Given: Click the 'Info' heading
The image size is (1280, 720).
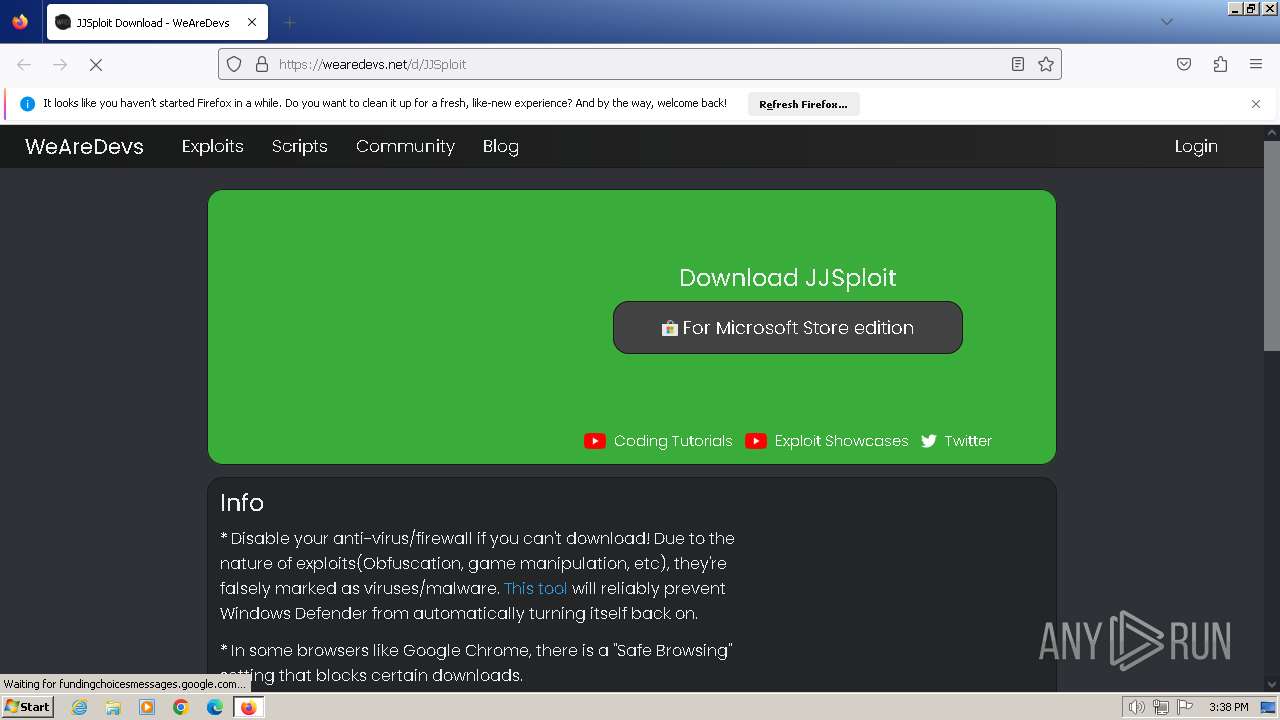Looking at the screenshot, I should coord(242,502).
